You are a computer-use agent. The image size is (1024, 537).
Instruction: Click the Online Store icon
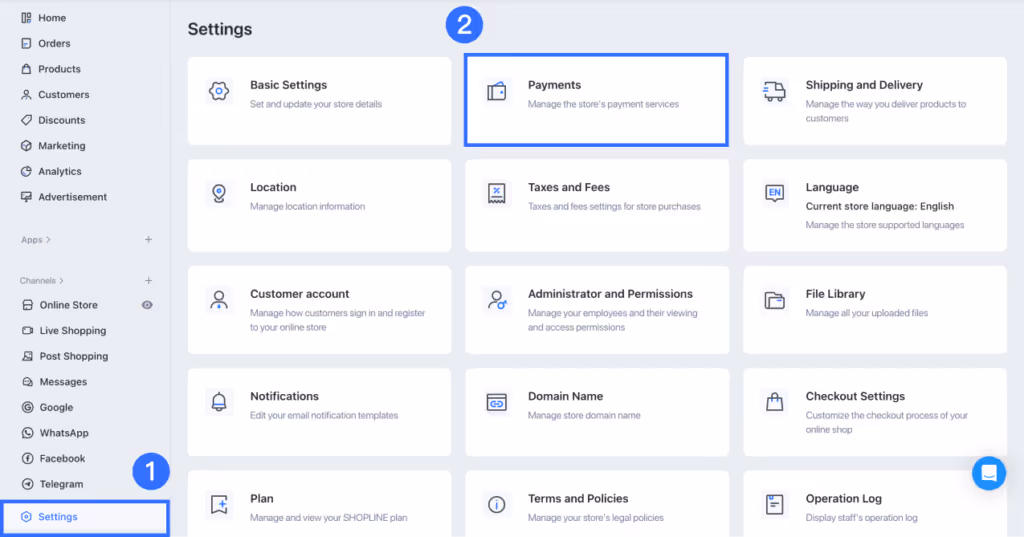click(x=27, y=304)
